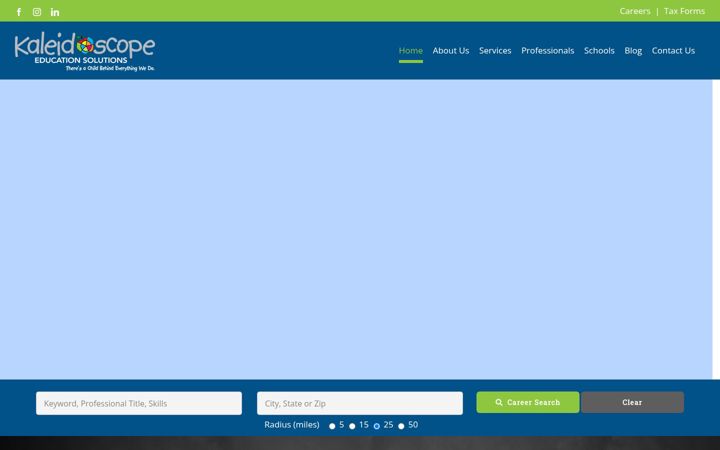
Task: Open the Instagram social icon
Action: pyautogui.click(x=37, y=12)
